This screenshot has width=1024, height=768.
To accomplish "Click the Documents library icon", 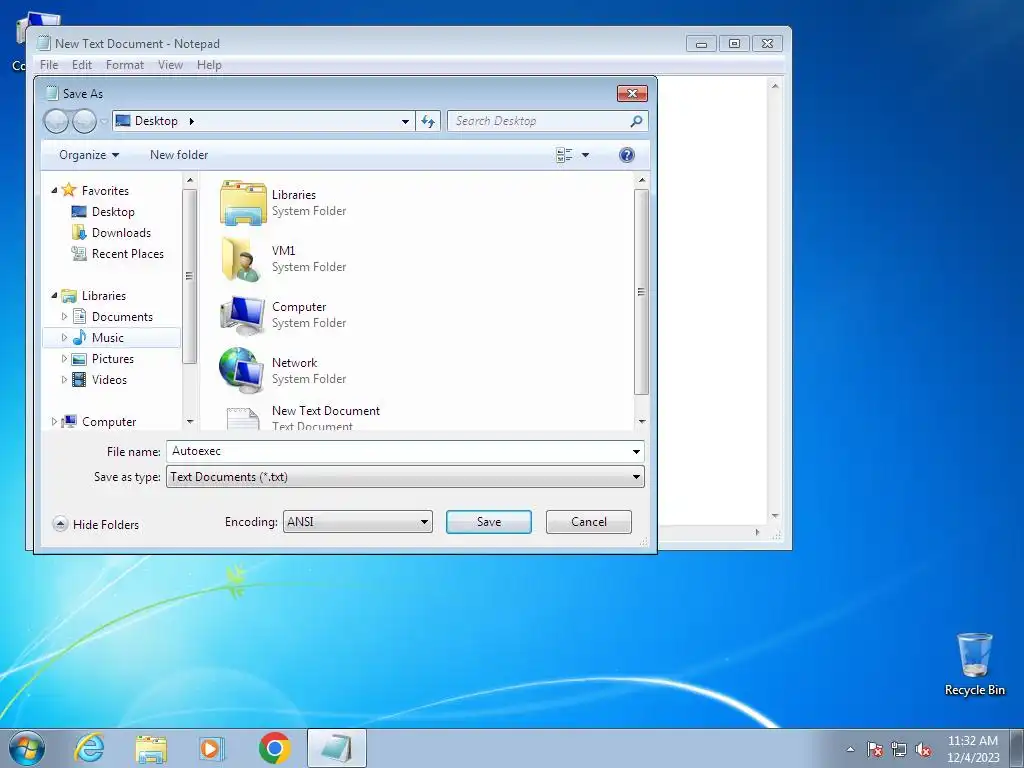I will pos(79,317).
